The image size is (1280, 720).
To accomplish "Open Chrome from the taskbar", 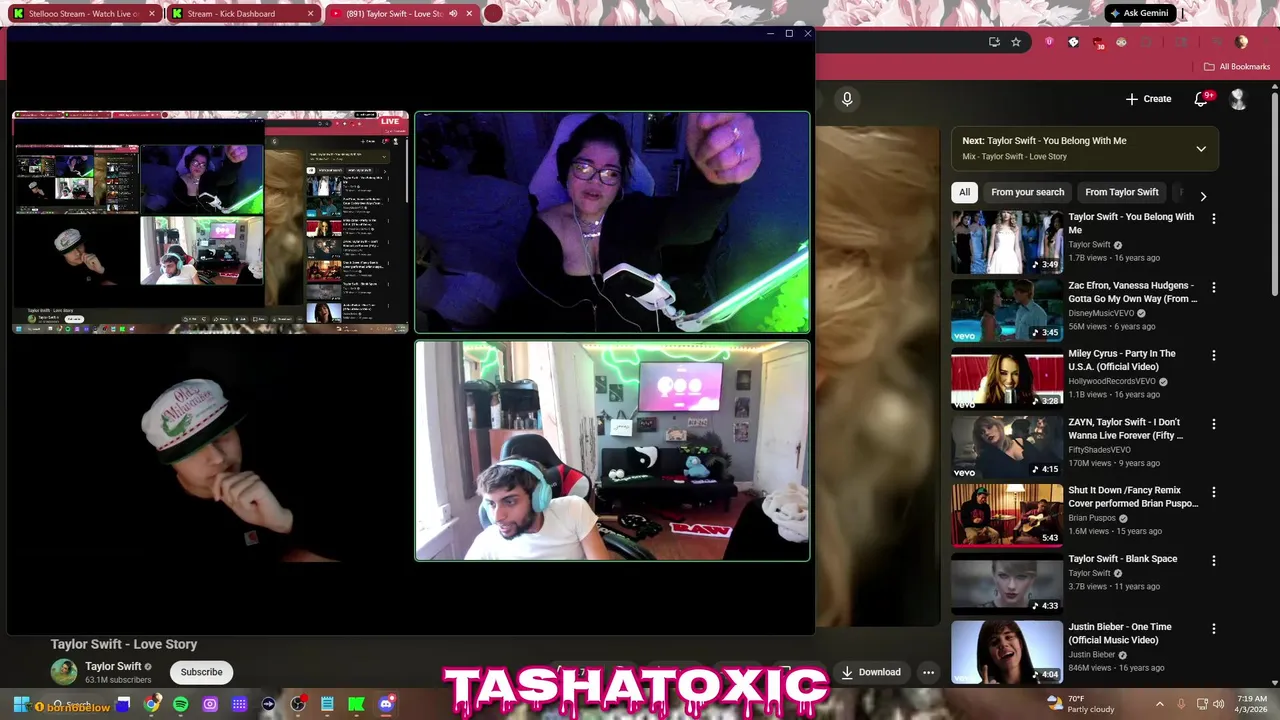I will [x=152, y=704].
